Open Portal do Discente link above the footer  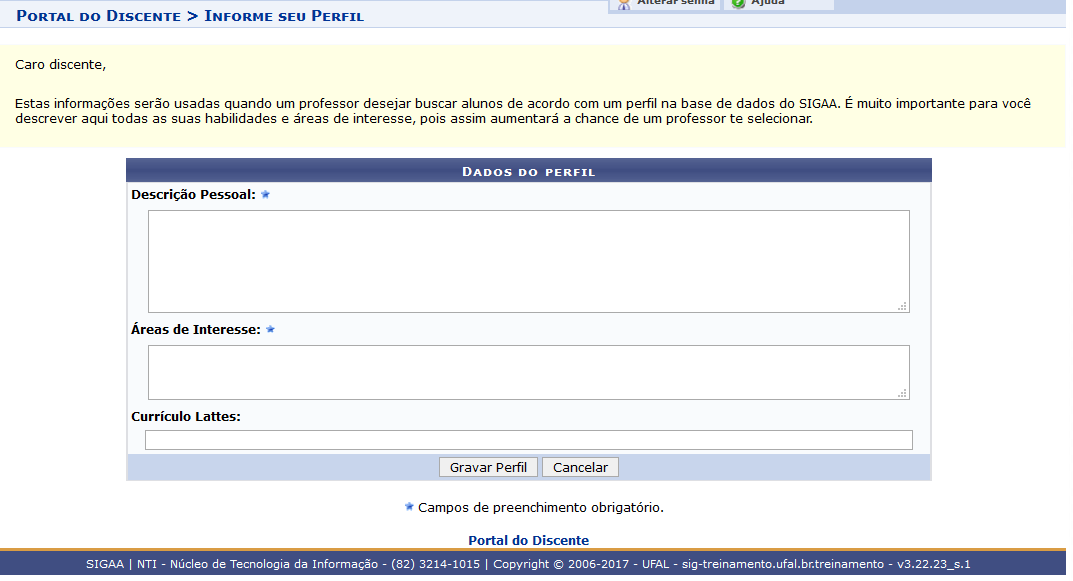(x=528, y=540)
